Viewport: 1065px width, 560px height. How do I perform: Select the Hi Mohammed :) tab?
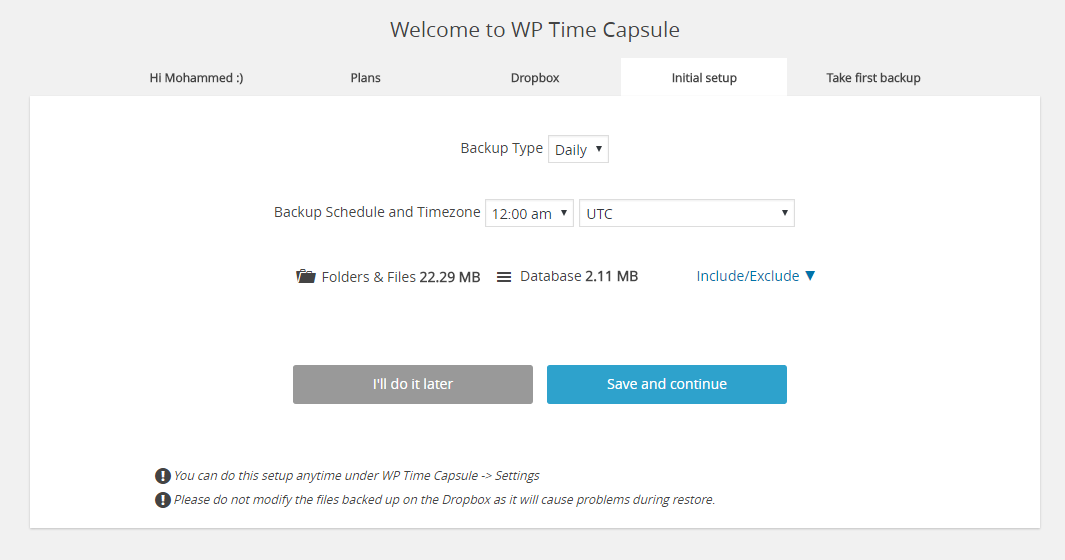tap(196, 77)
